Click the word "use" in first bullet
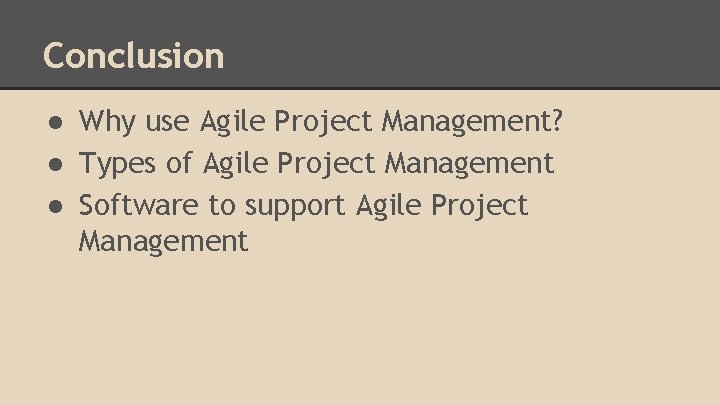The image size is (720, 405). [x=168, y=122]
